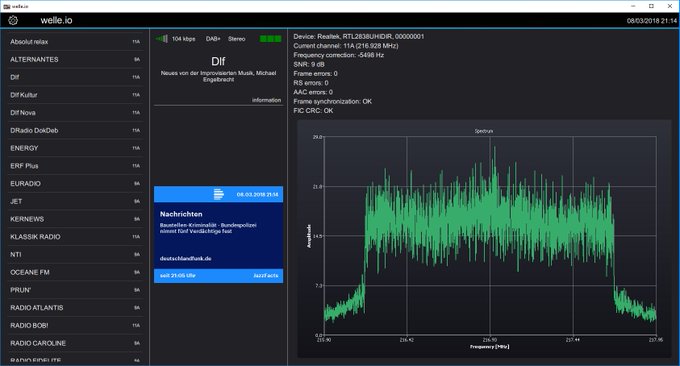
Task: Click the 104 kbps bitrate label
Action: (x=183, y=39)
